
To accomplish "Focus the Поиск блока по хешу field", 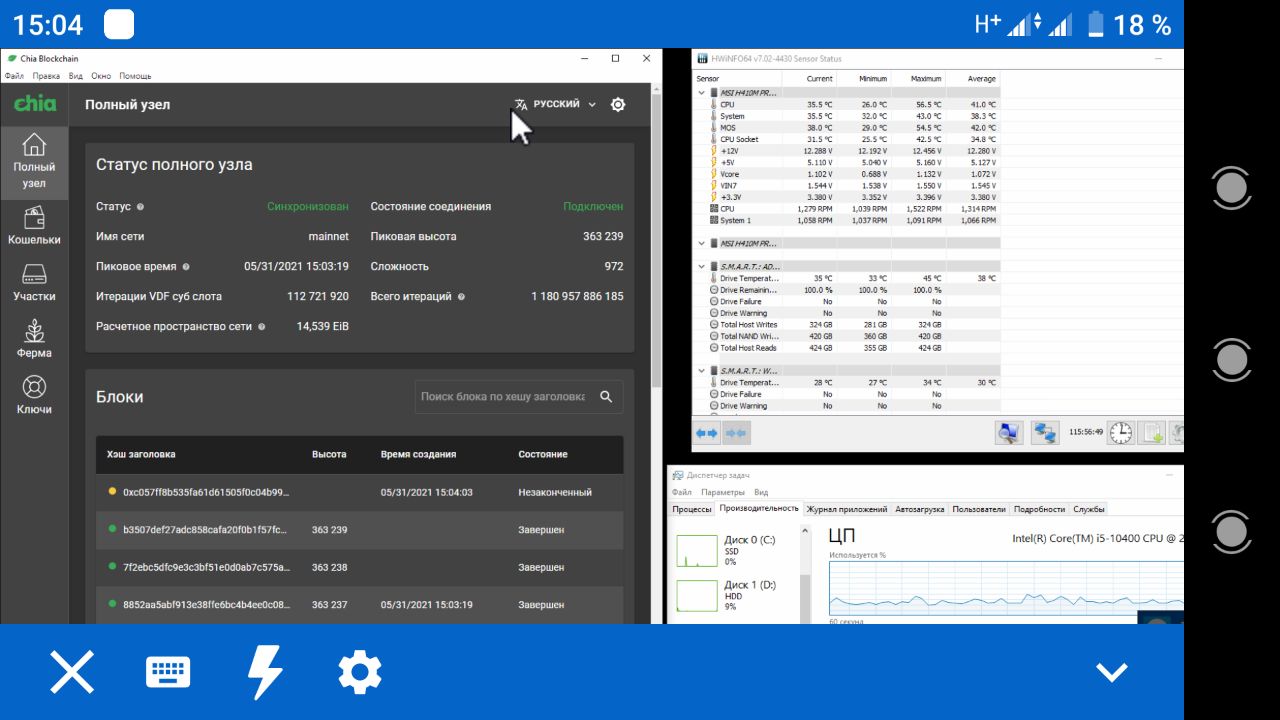I will [x=503, y=397].
